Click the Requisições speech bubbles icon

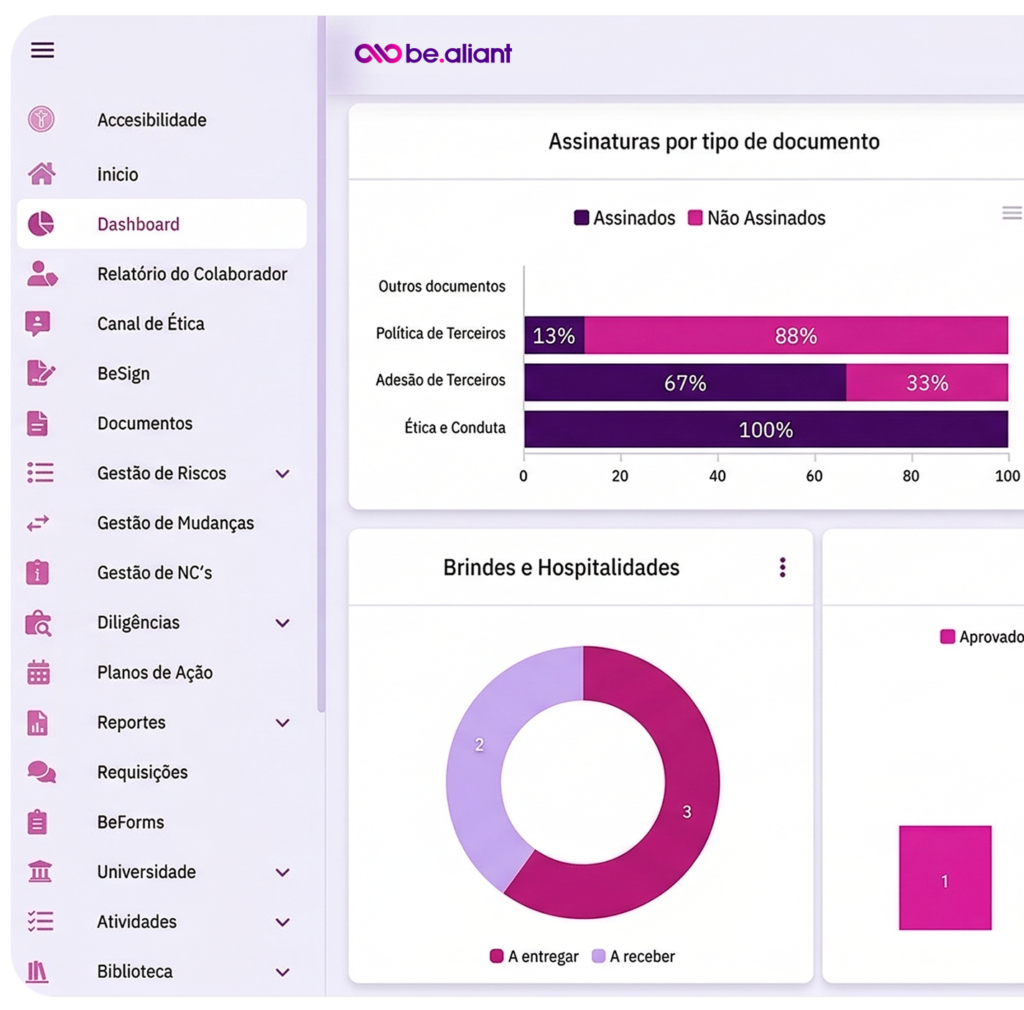pyautogui.click(x=41, y=772)
